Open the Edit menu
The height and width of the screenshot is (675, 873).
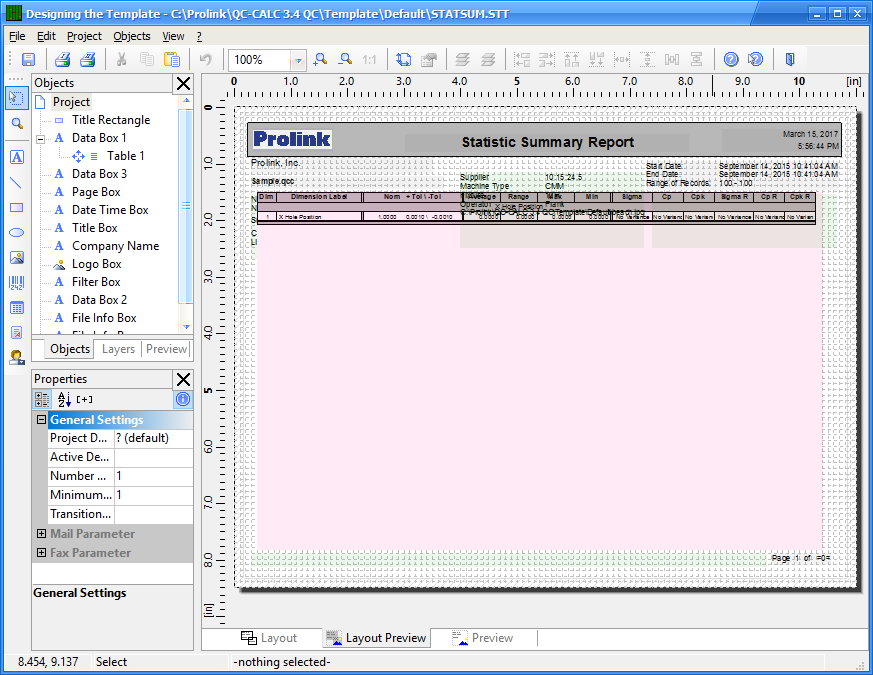(46, 36)
